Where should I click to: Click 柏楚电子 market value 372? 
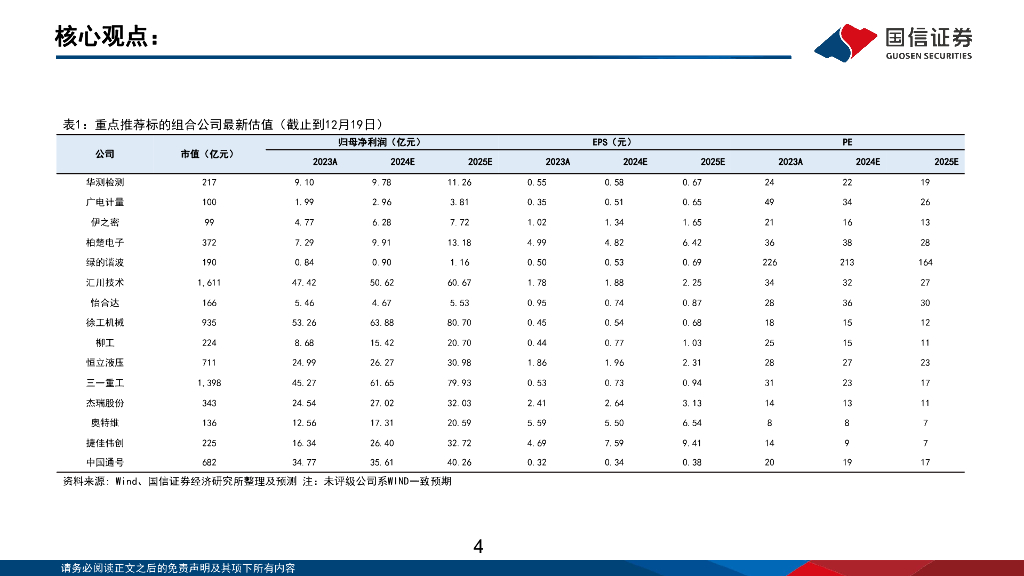tap(209, 243)
